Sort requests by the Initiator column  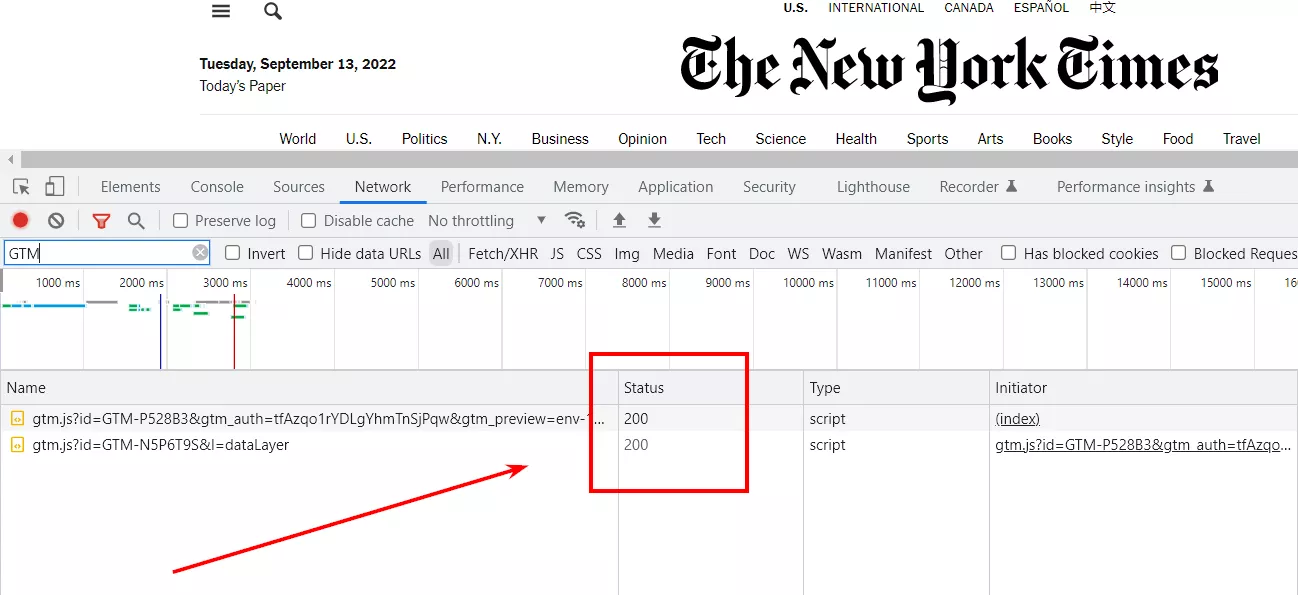tap(1144, 388)
